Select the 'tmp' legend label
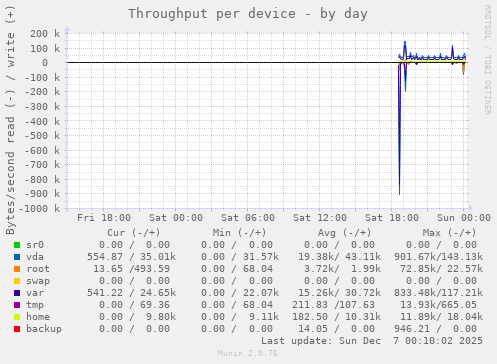This screenshot has width=497, height=364. (x=35, y=305)
